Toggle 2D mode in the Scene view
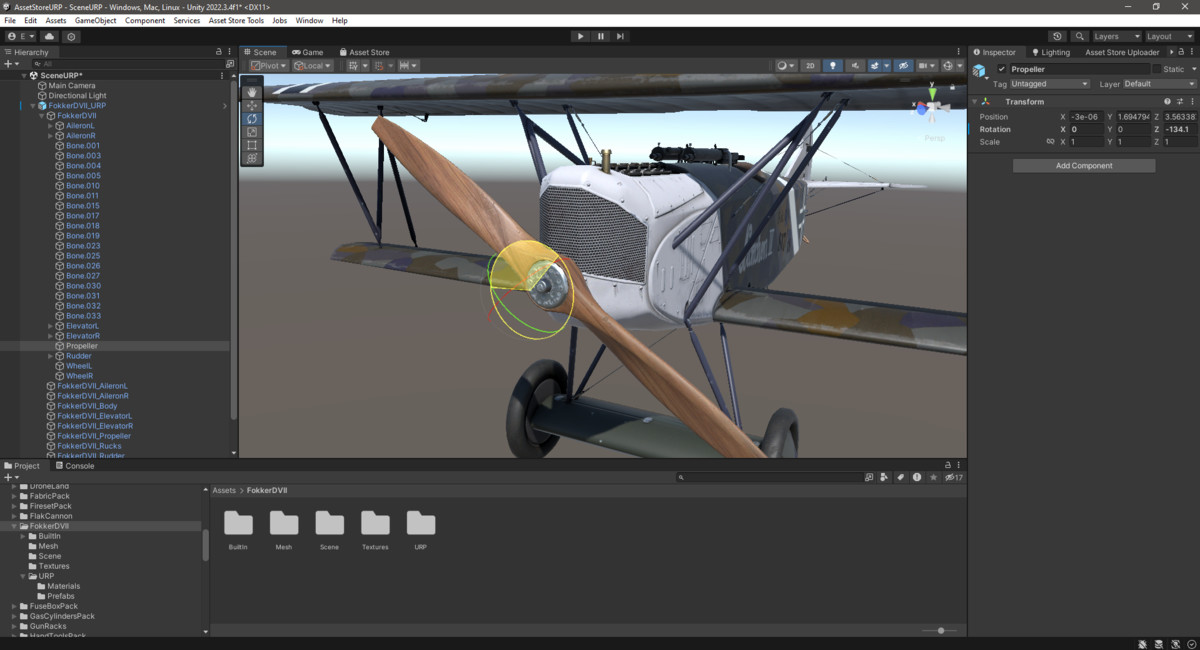1200x650 pixels. (810, 65)
